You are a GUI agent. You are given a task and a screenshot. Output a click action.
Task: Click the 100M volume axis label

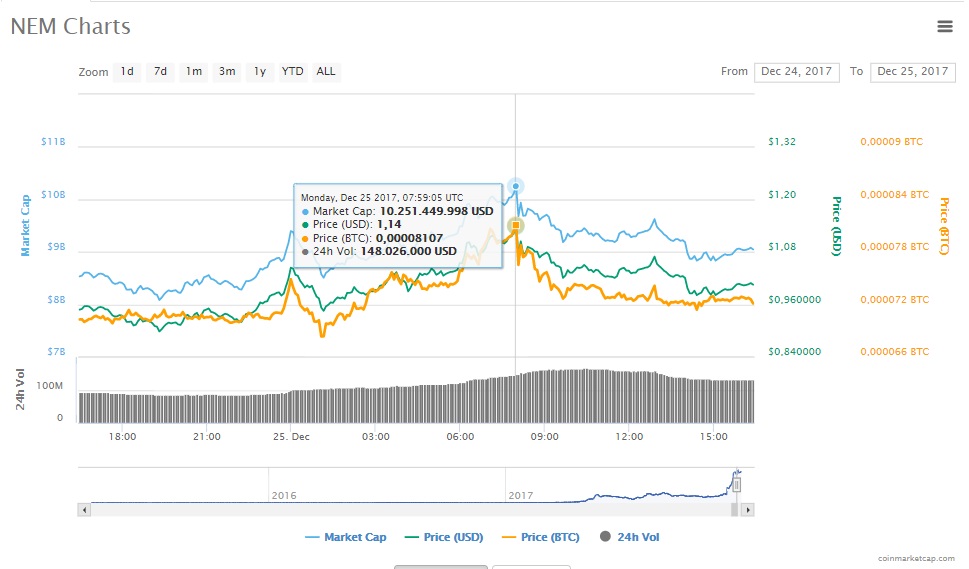(x=49, y=386)
